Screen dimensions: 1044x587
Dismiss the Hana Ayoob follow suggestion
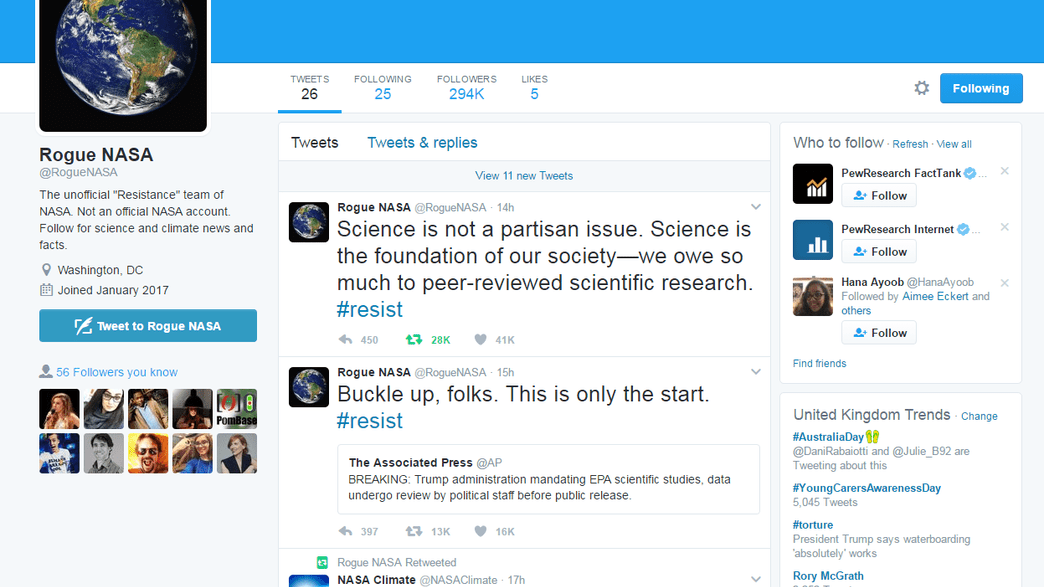[x=1005, y=283]
